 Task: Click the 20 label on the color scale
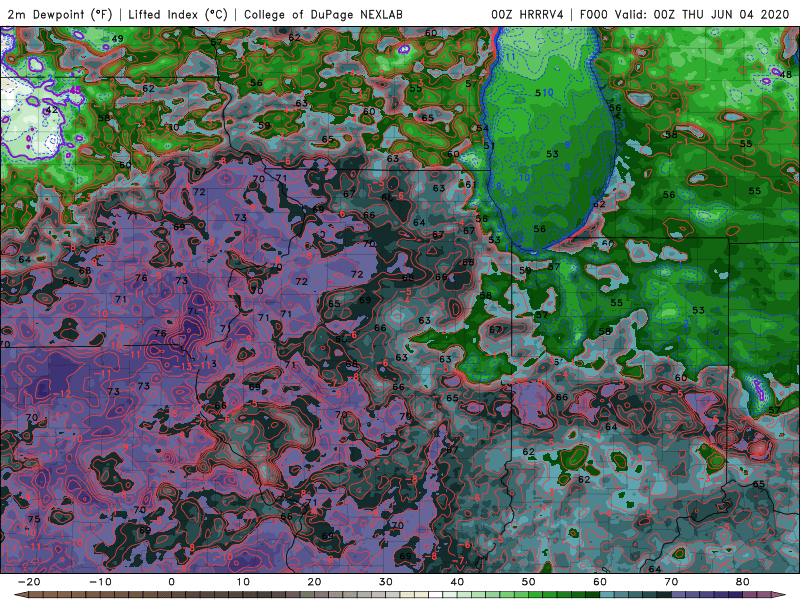click(x=314, y=582)
